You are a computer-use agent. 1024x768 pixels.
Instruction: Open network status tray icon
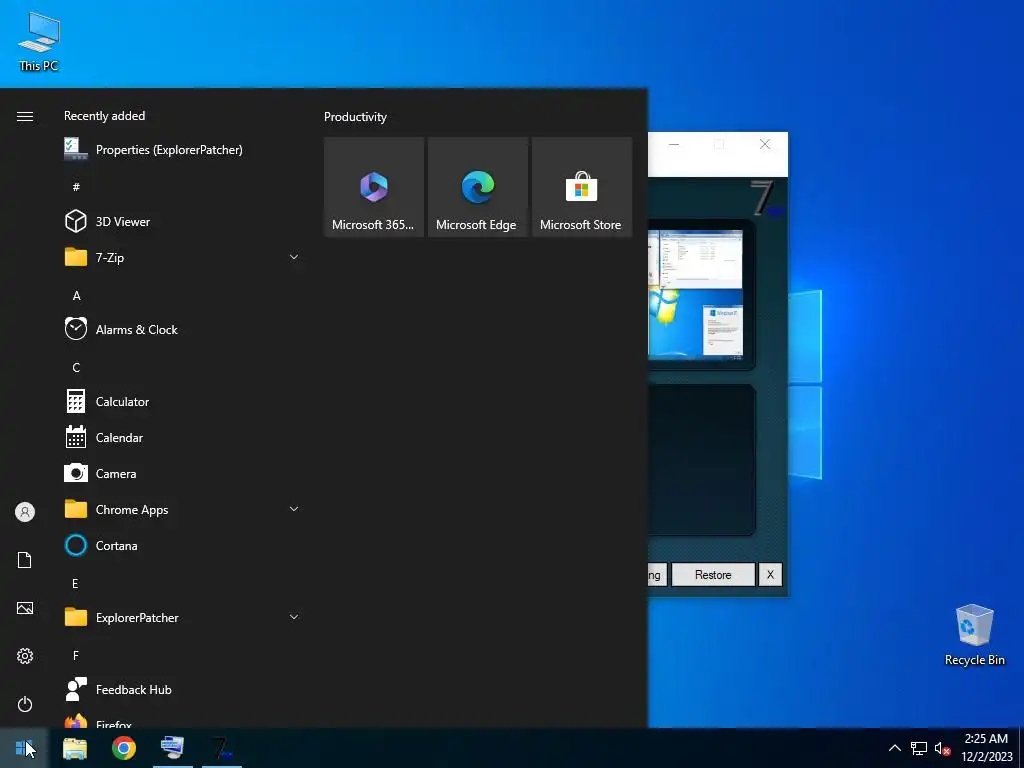919,748
